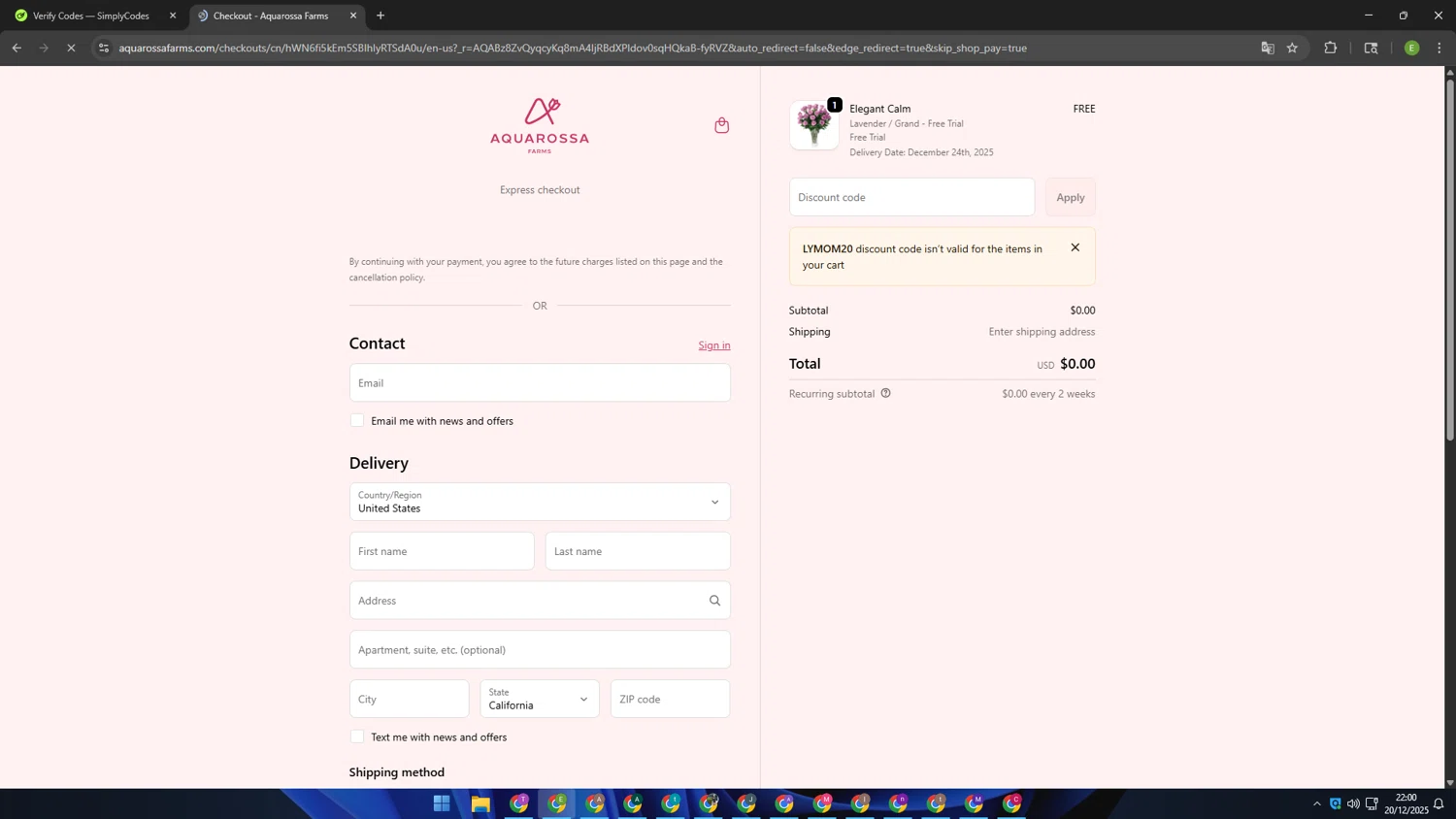Focus the City input field

pyautogui.click(x=409, y=699)
